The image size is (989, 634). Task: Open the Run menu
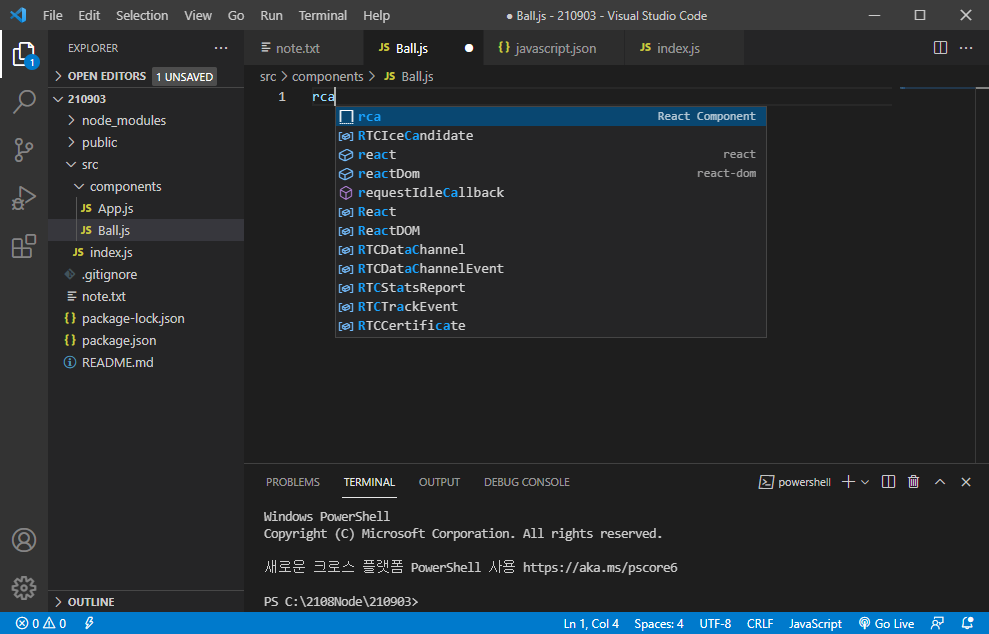(271, 15)
